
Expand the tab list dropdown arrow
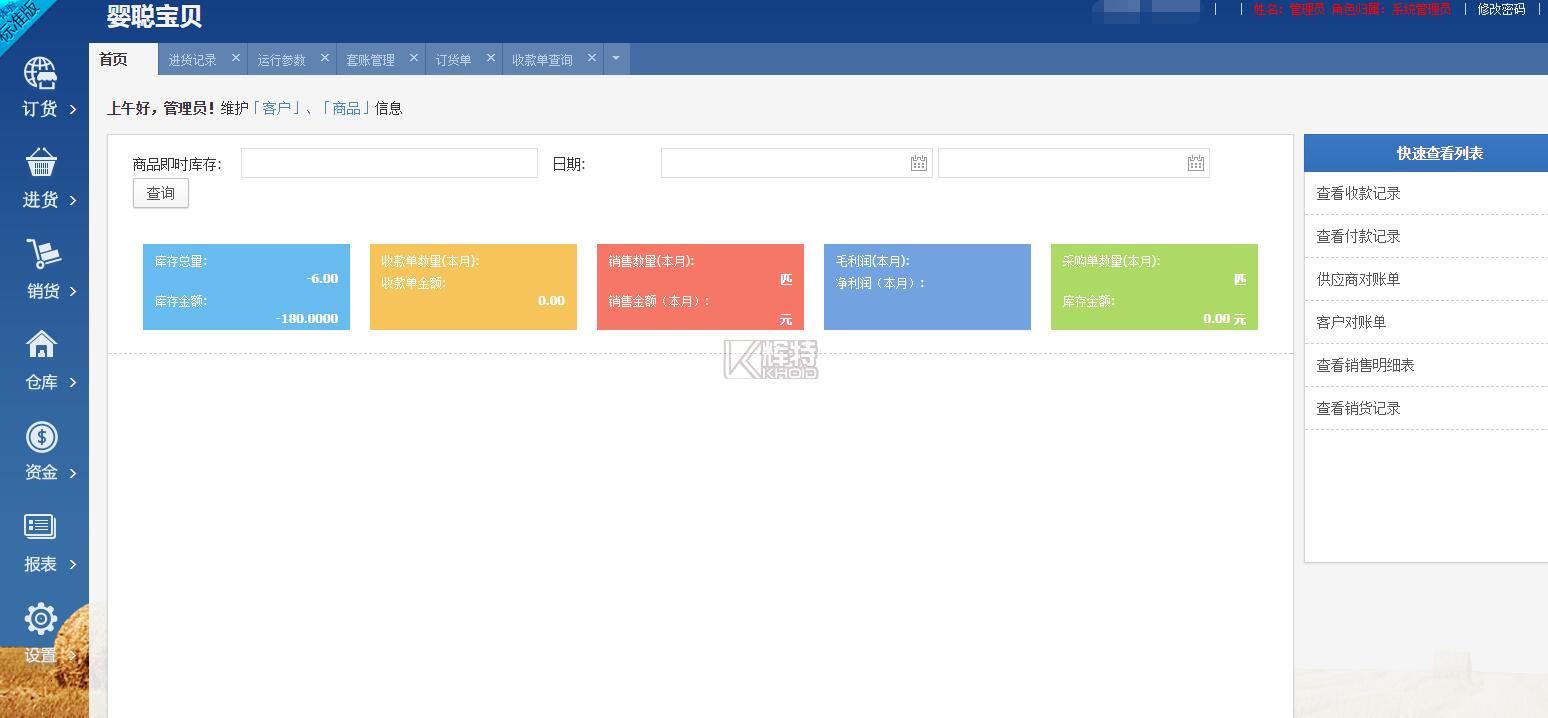[x=616, y=59]
